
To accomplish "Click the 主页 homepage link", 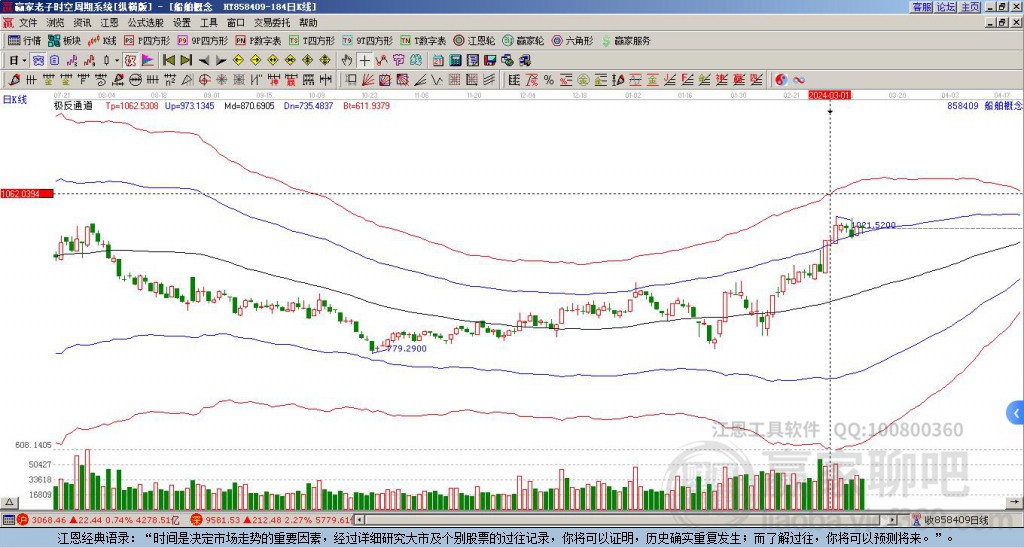I will pyautogui.click(x=970, y=7).
